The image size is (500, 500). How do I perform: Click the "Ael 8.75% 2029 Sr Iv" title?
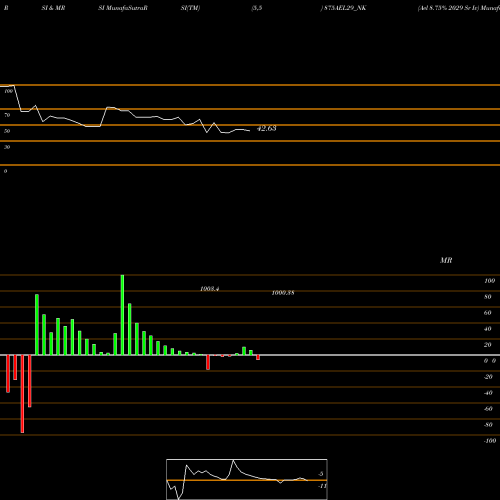(448, 8)
